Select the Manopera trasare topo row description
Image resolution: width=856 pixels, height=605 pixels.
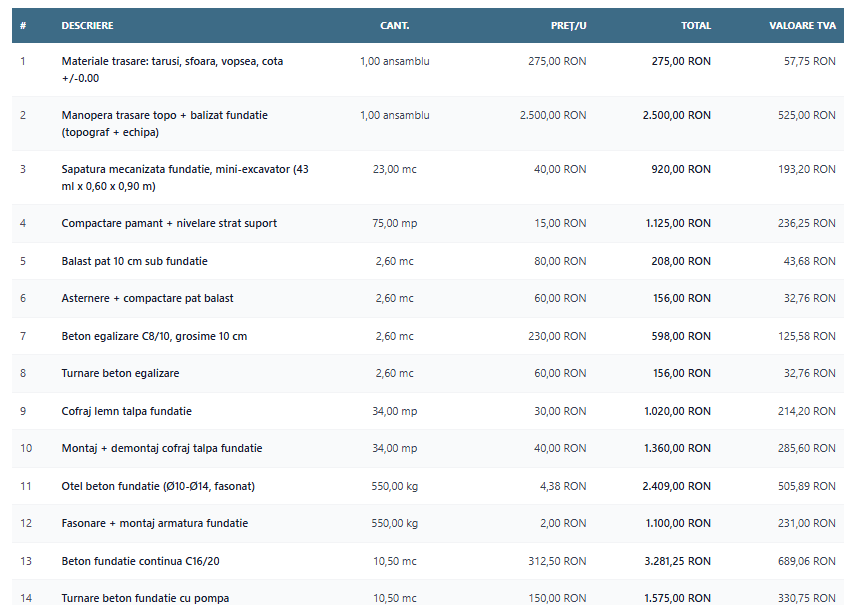164,123
